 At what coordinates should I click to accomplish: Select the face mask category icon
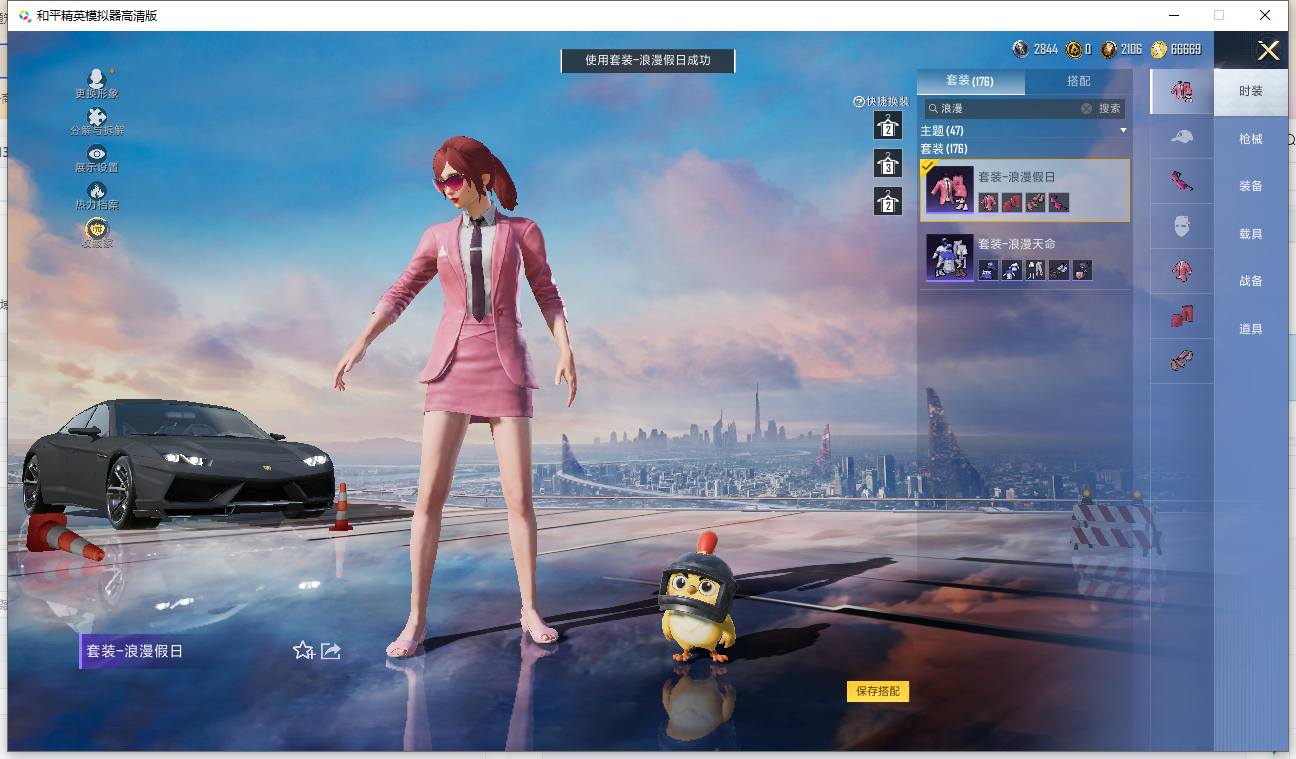[1181, 227]
